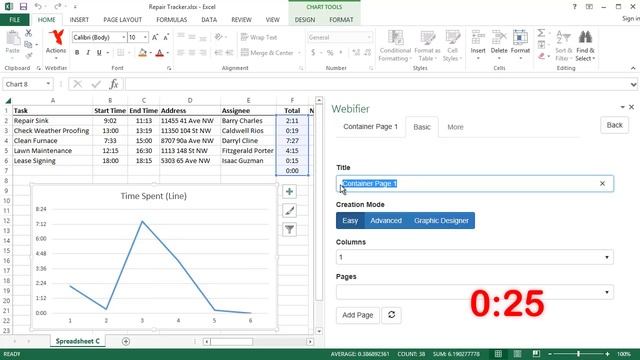Switch to chart FORMAT tab

(341, 20)
